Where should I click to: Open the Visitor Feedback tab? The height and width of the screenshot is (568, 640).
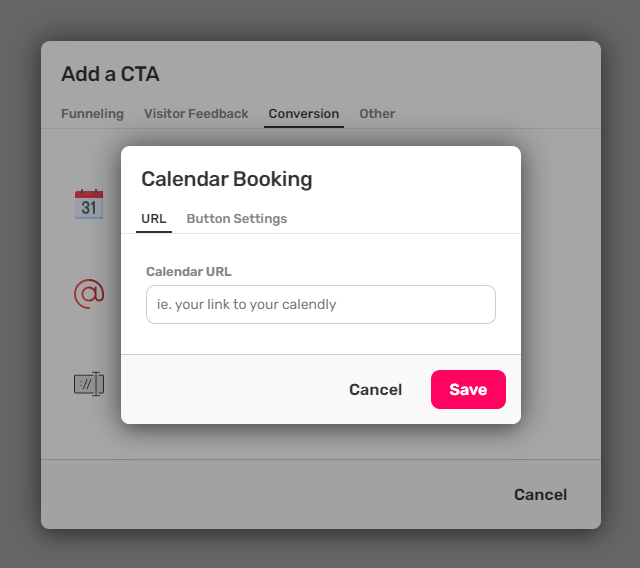(196, 114)
